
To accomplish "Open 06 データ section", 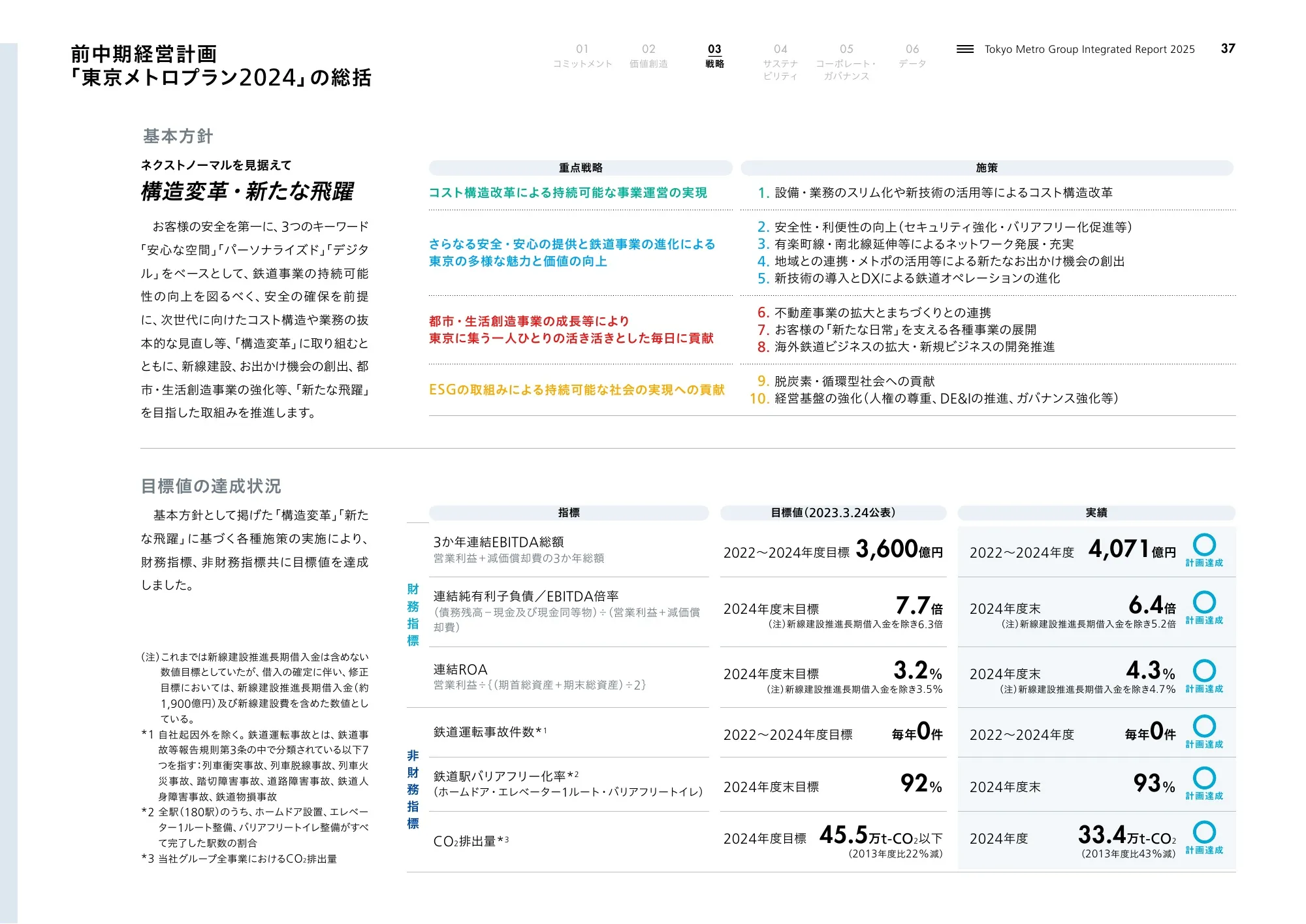I will [x=912, y=56].
